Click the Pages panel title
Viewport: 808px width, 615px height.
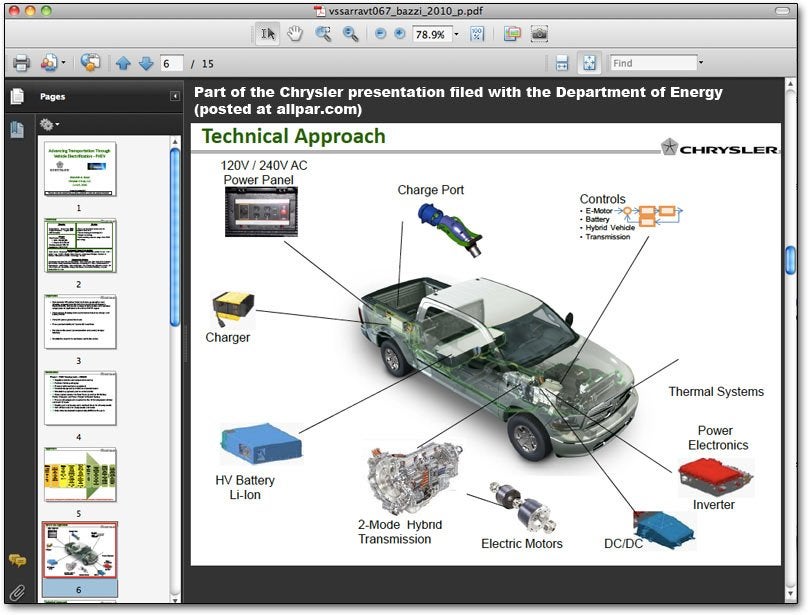point(53,96)
